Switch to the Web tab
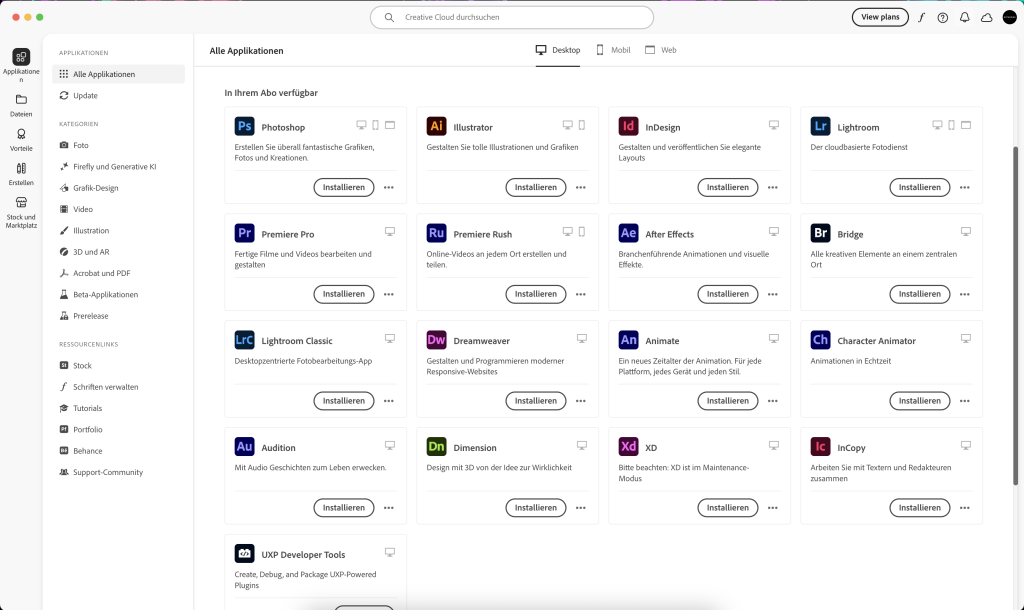Screen dimensions: 1024x610 [x=661, y=49]
